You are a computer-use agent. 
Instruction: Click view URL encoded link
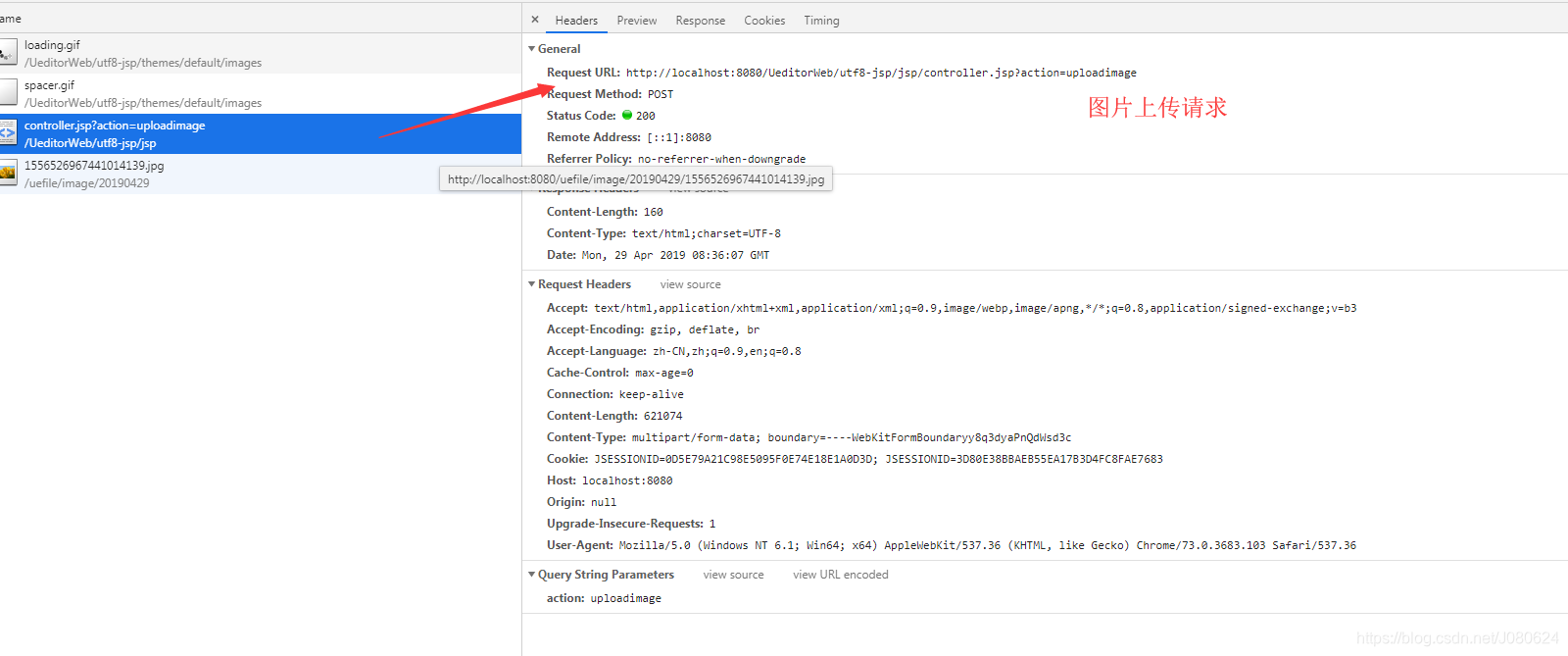click(841, 575)
